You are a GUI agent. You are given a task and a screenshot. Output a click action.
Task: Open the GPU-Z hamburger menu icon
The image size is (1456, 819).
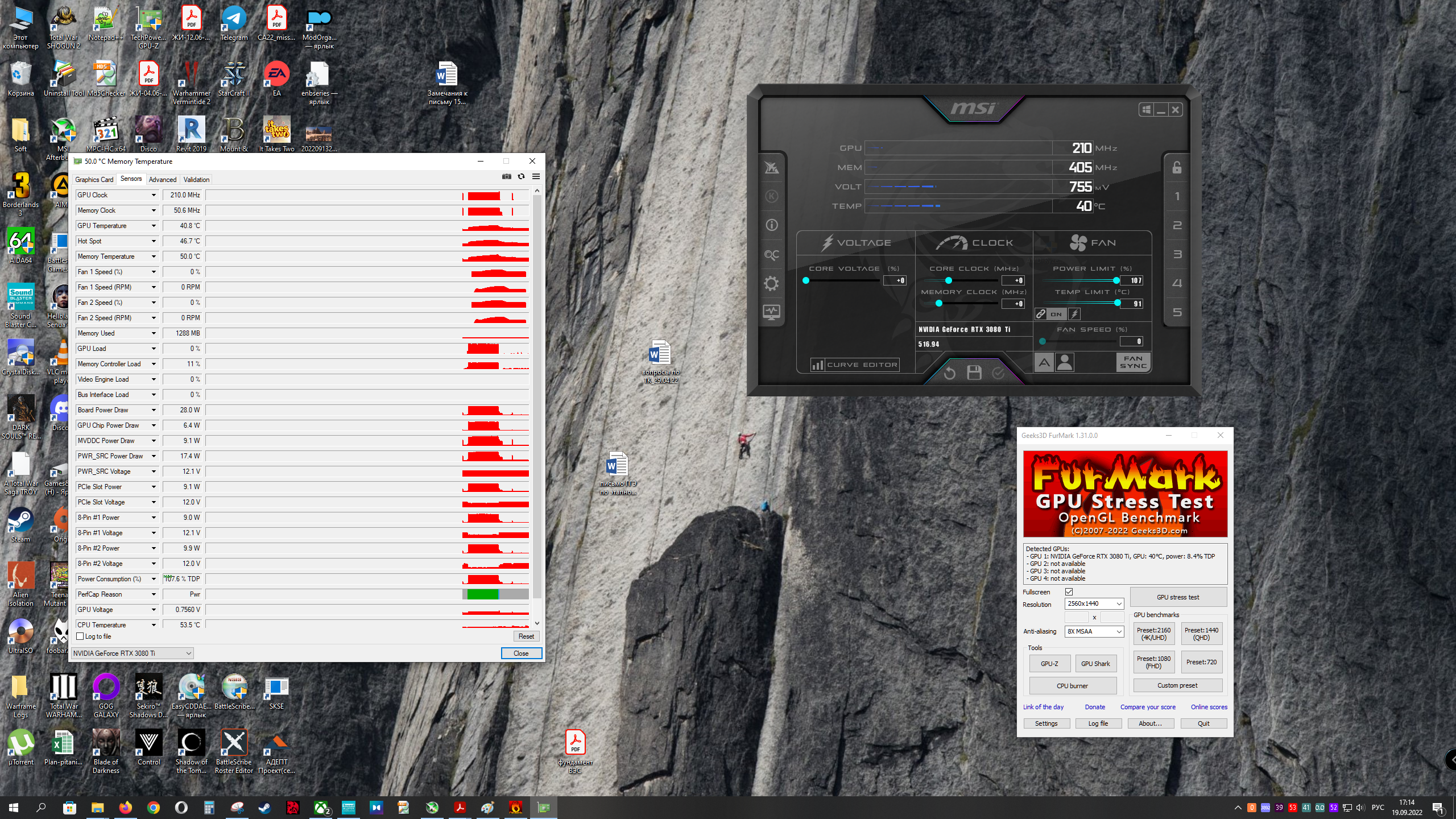pyautogui.click(x=536, y=176)
